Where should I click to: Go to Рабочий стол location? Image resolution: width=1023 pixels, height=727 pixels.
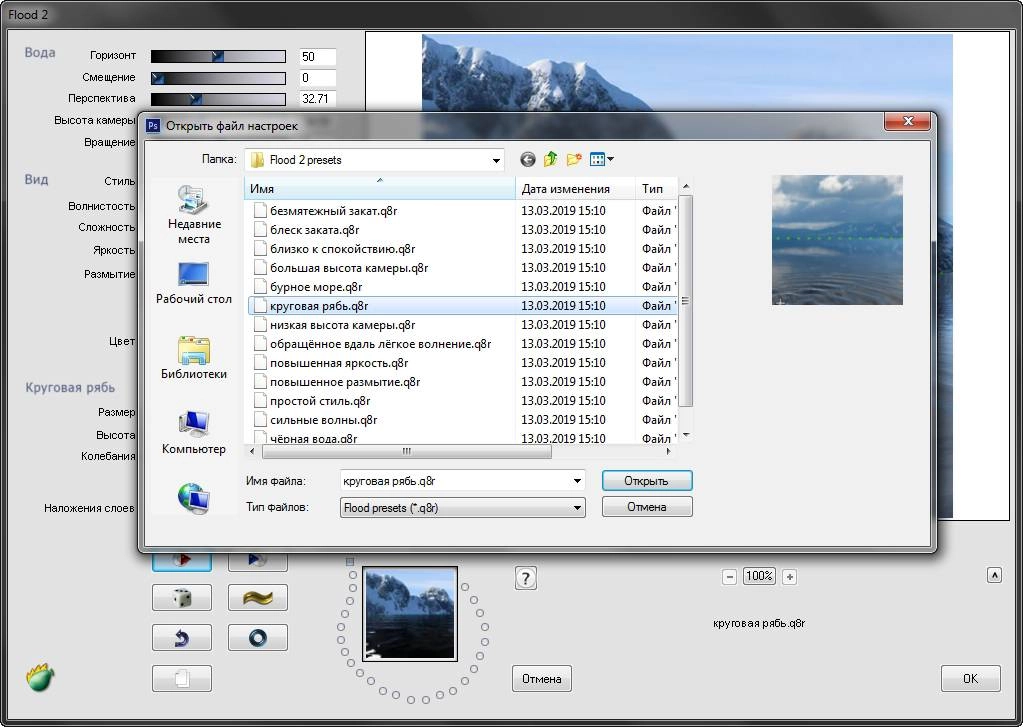pyautogui.click(x=194, y=284)
